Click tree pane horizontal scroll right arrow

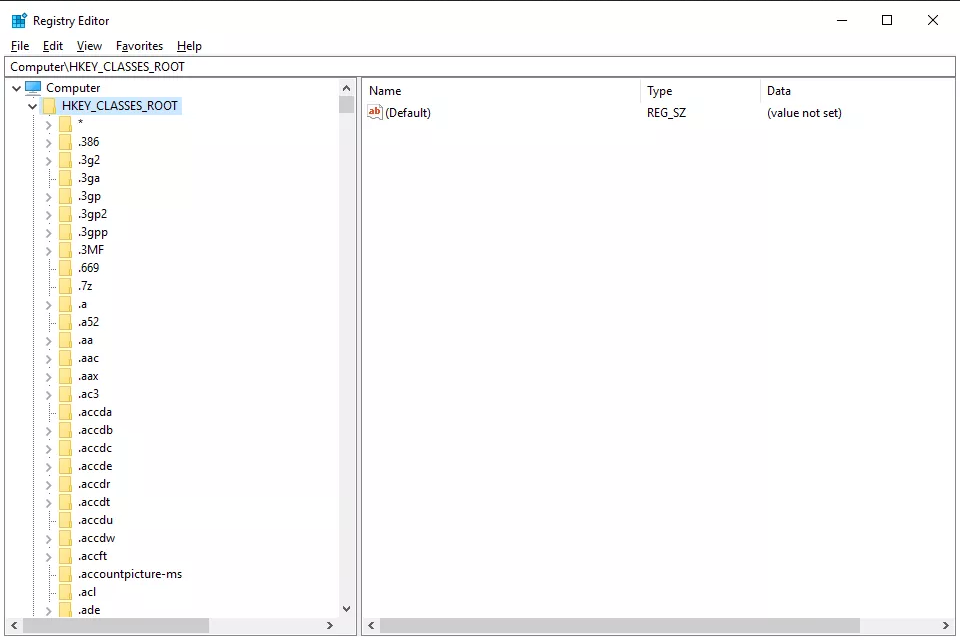[x=330, y=625]
